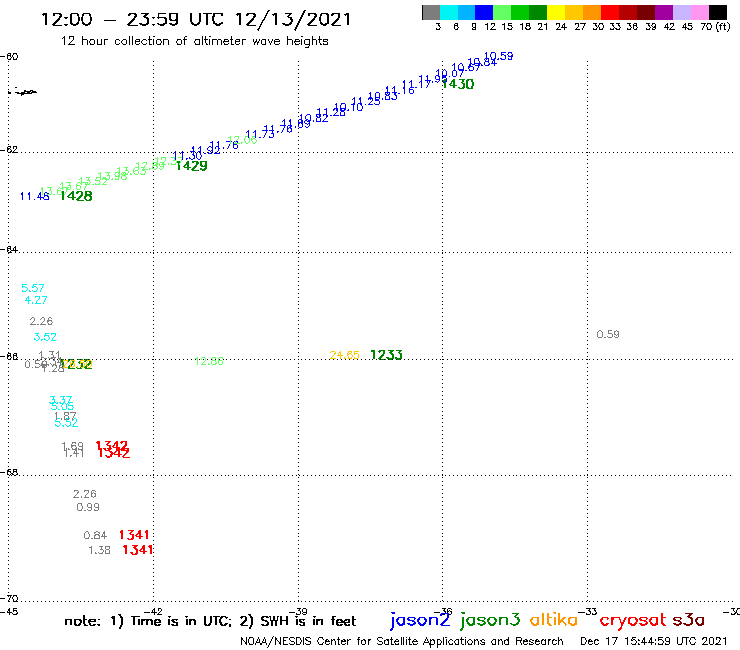
Task: Click the yellow swatch in the color scale
Action: (x=556, y=12)
